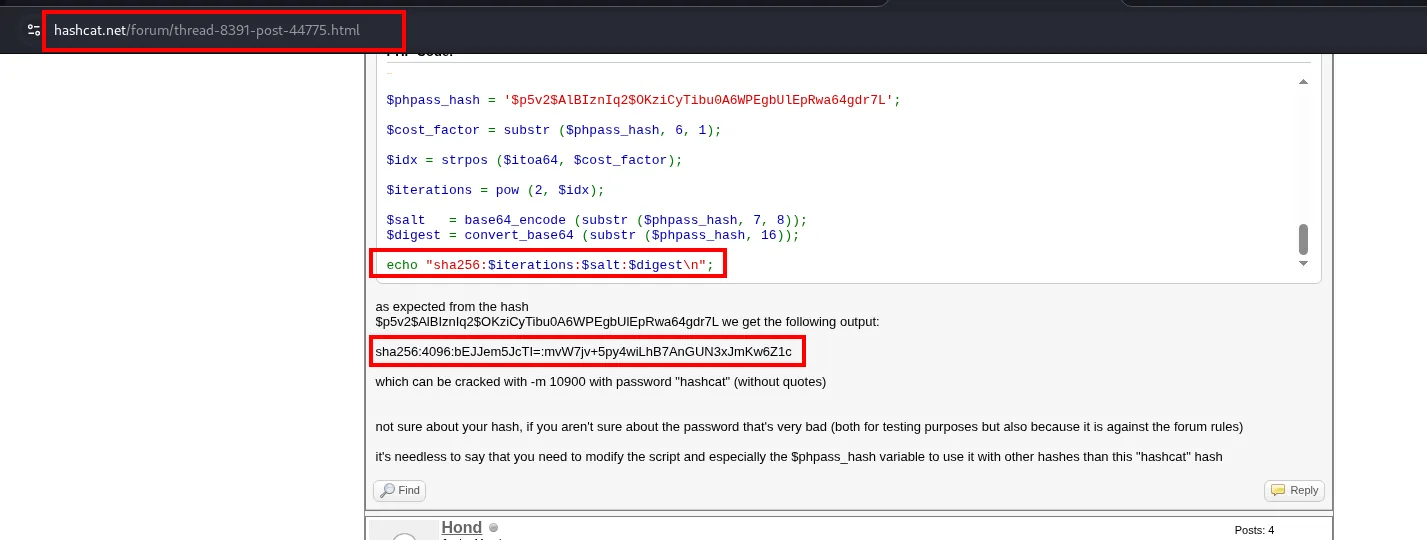Click Hond's offline status indicator dot
This screenshot has height=540, width=1427.
(493, 528)
